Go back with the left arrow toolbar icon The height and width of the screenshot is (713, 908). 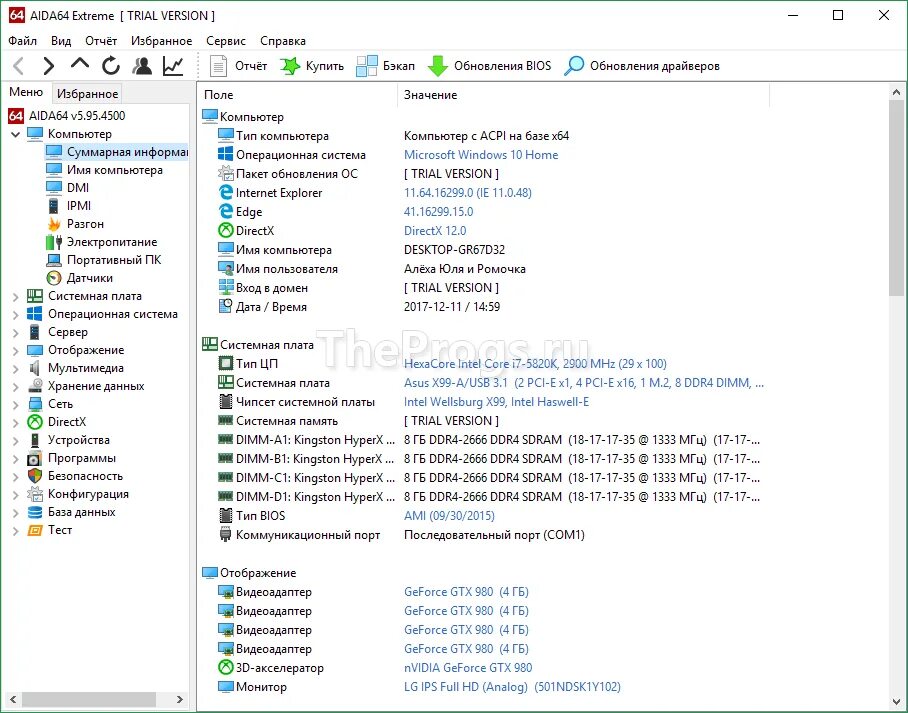pyautogui.click(x=18, y=66)
